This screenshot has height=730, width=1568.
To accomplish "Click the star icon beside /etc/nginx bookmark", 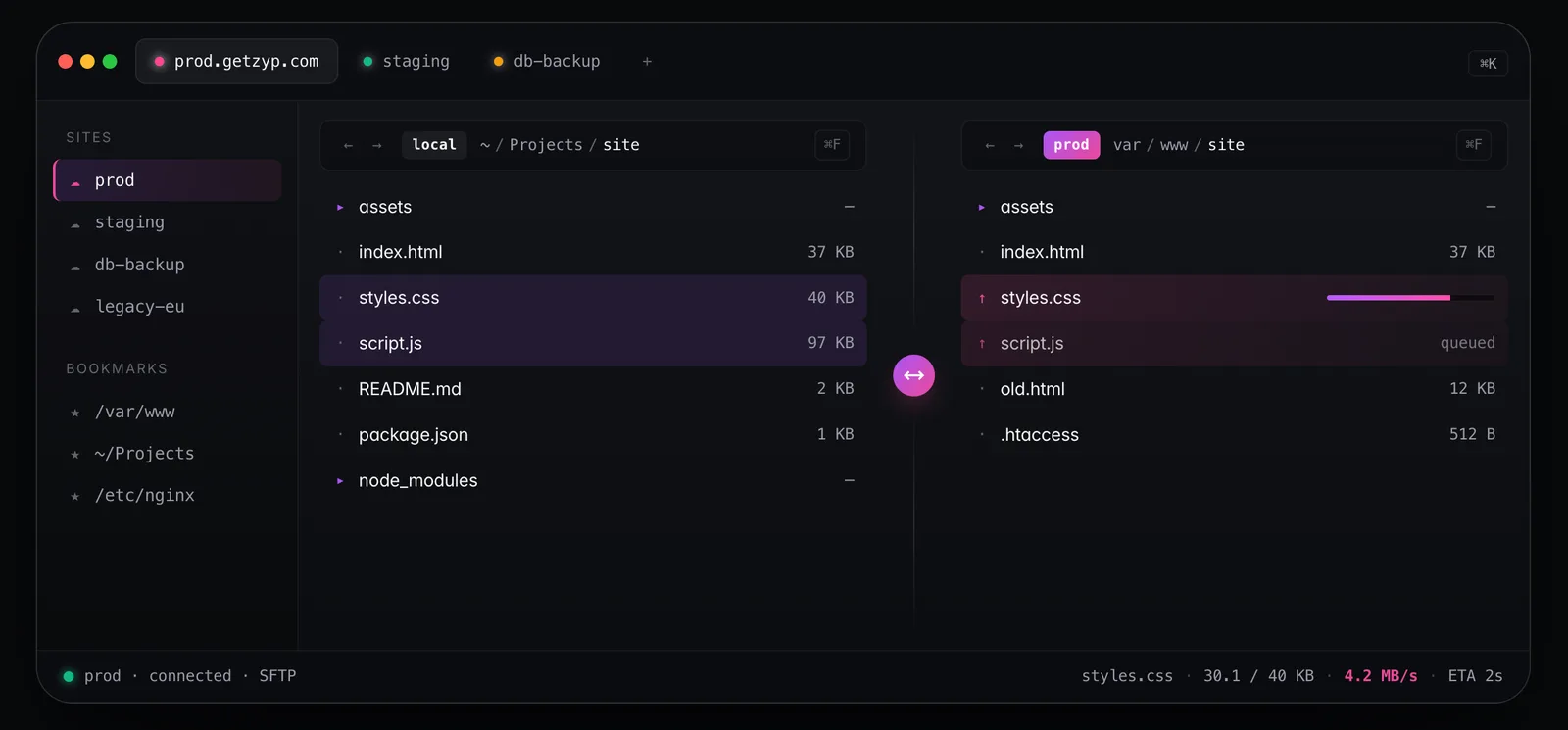I will click(75, 497).
